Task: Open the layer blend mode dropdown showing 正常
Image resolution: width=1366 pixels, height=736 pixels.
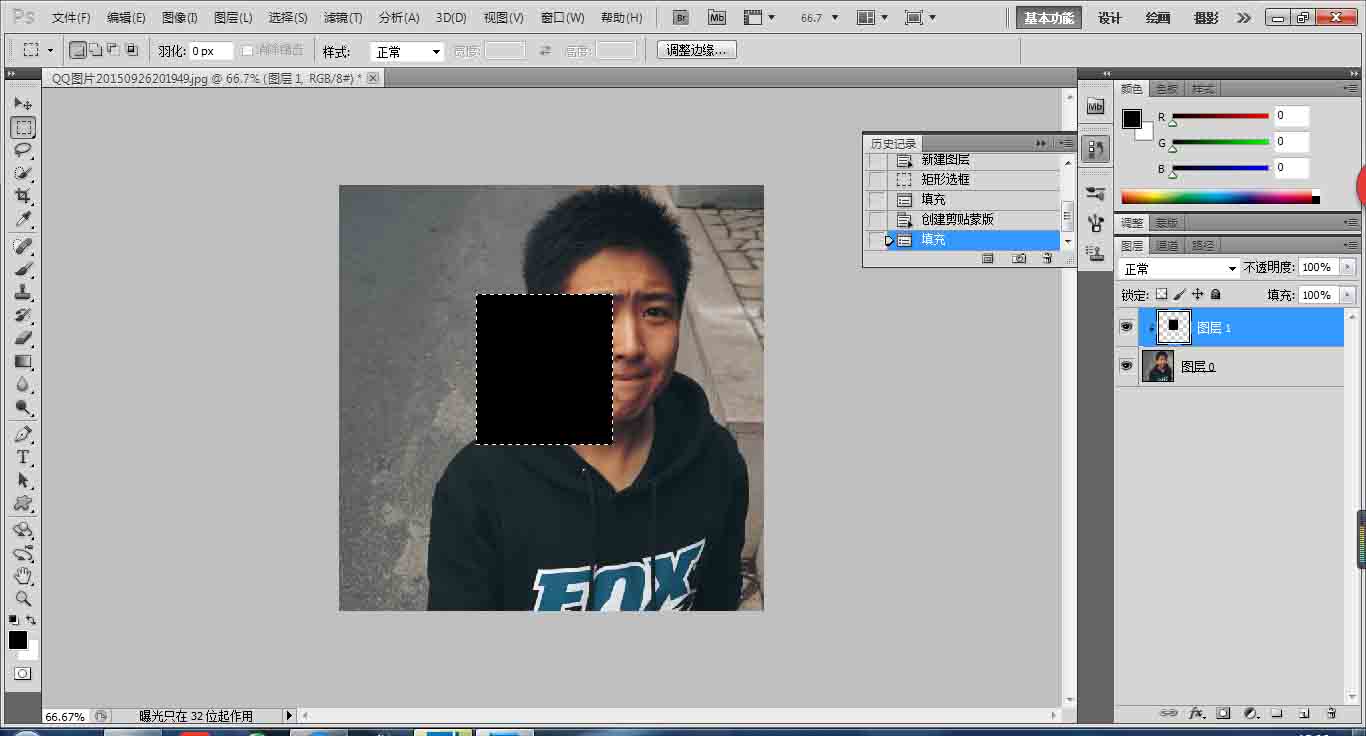Action: tap(1178, 267)
